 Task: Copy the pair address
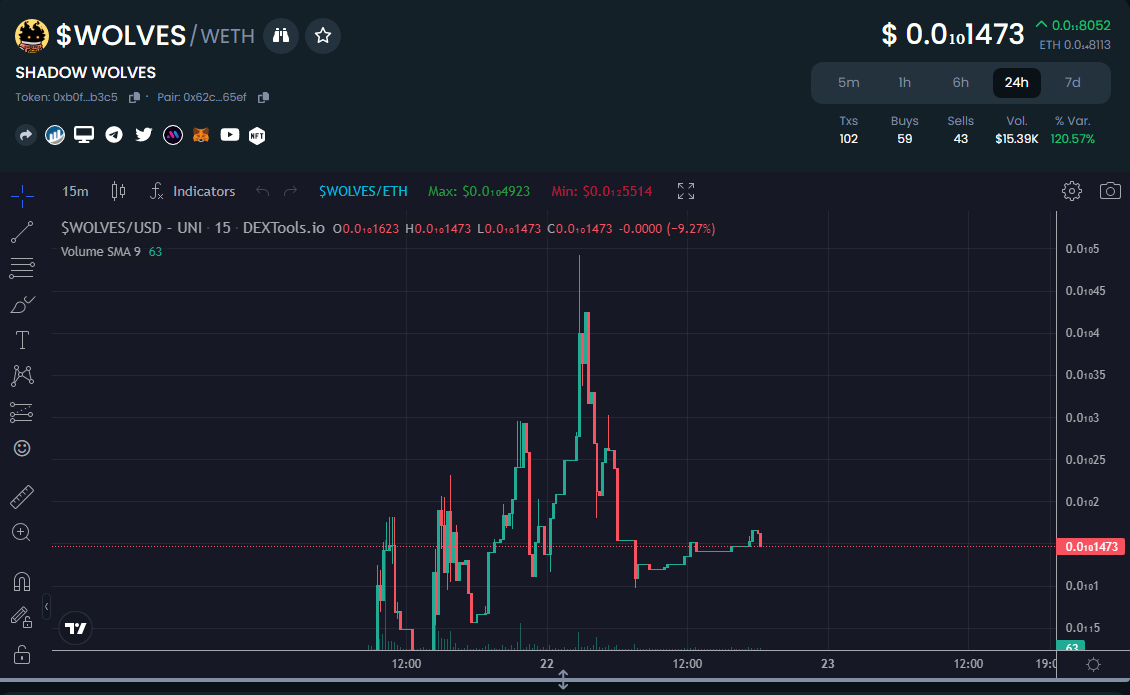click(x=263, y=97)
